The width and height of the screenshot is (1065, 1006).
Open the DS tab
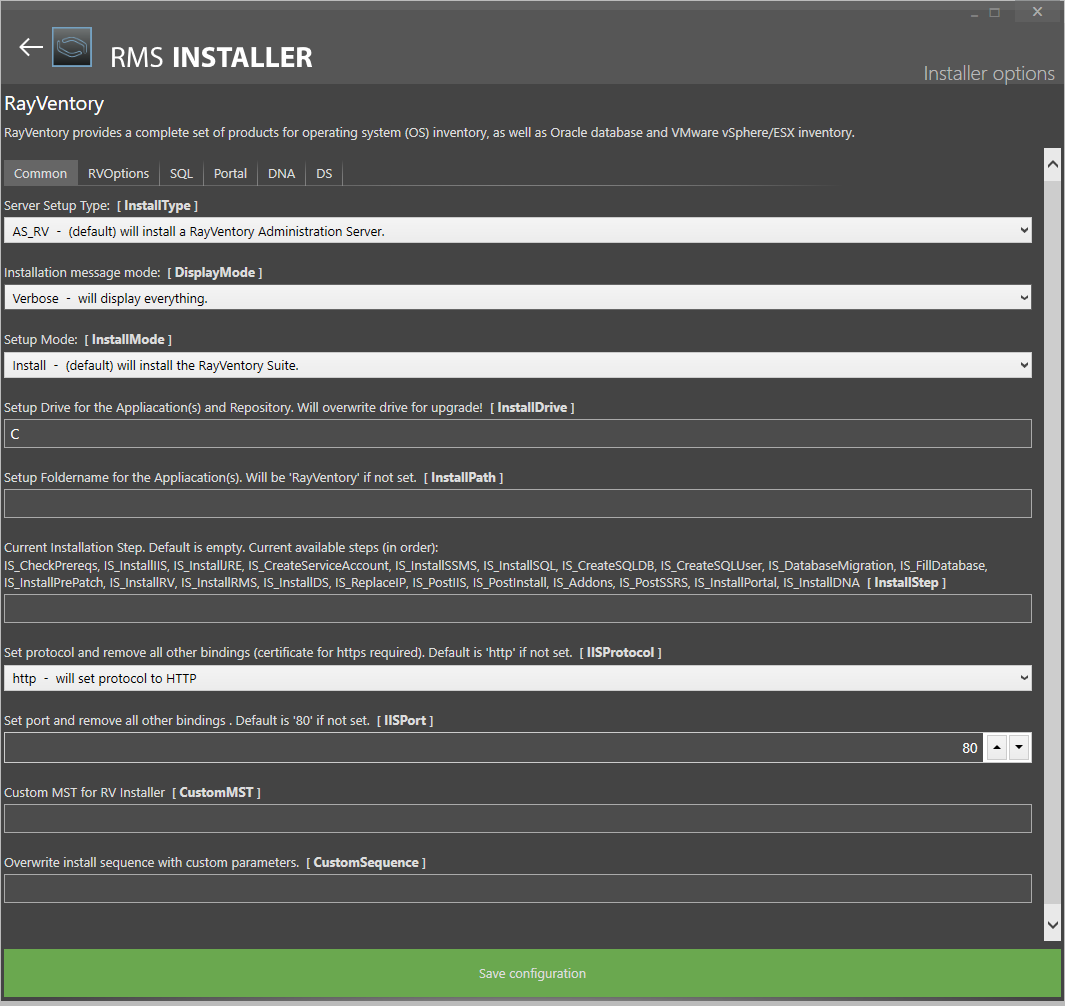tap(324, 173)
